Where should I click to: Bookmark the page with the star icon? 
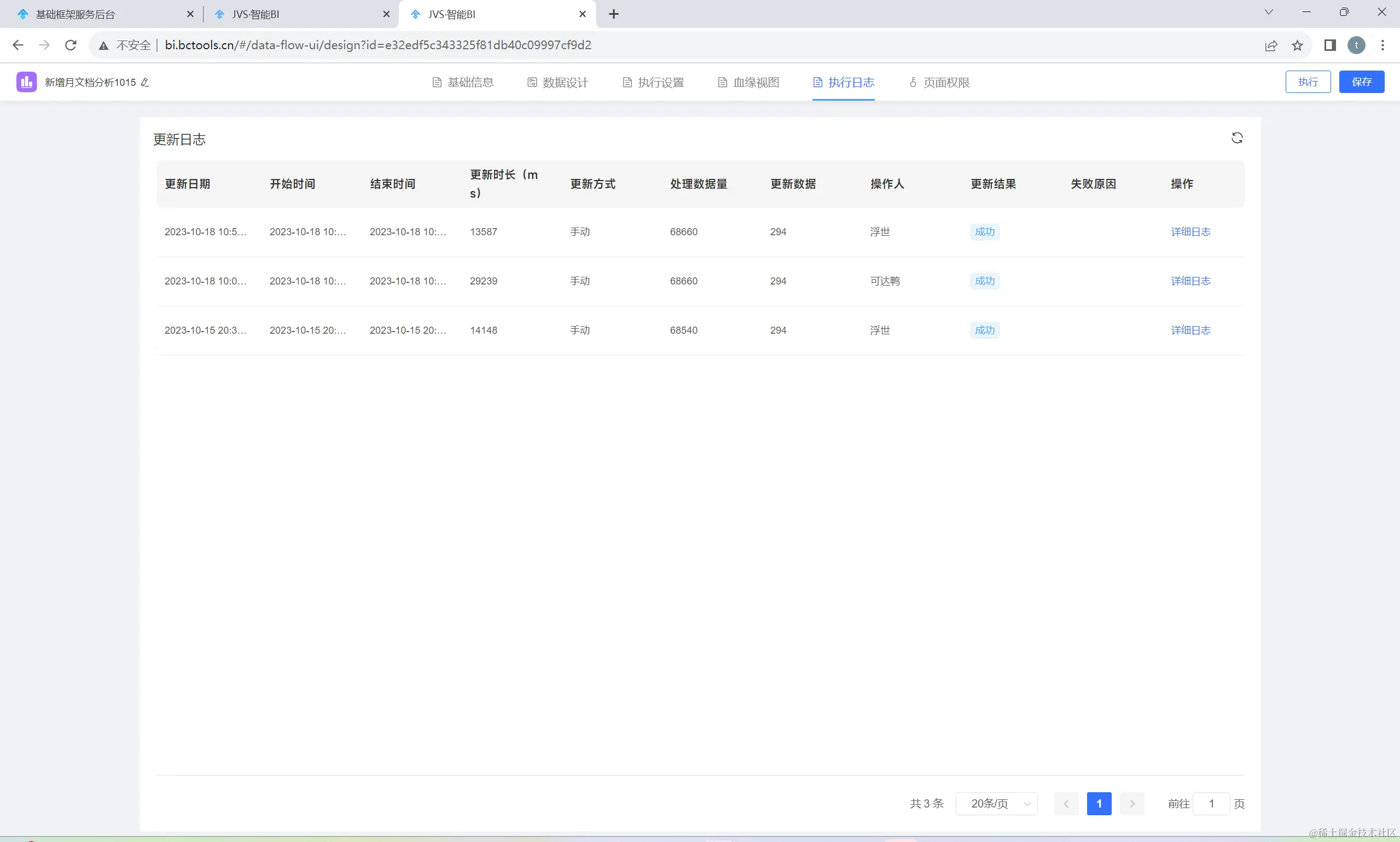1297,45
